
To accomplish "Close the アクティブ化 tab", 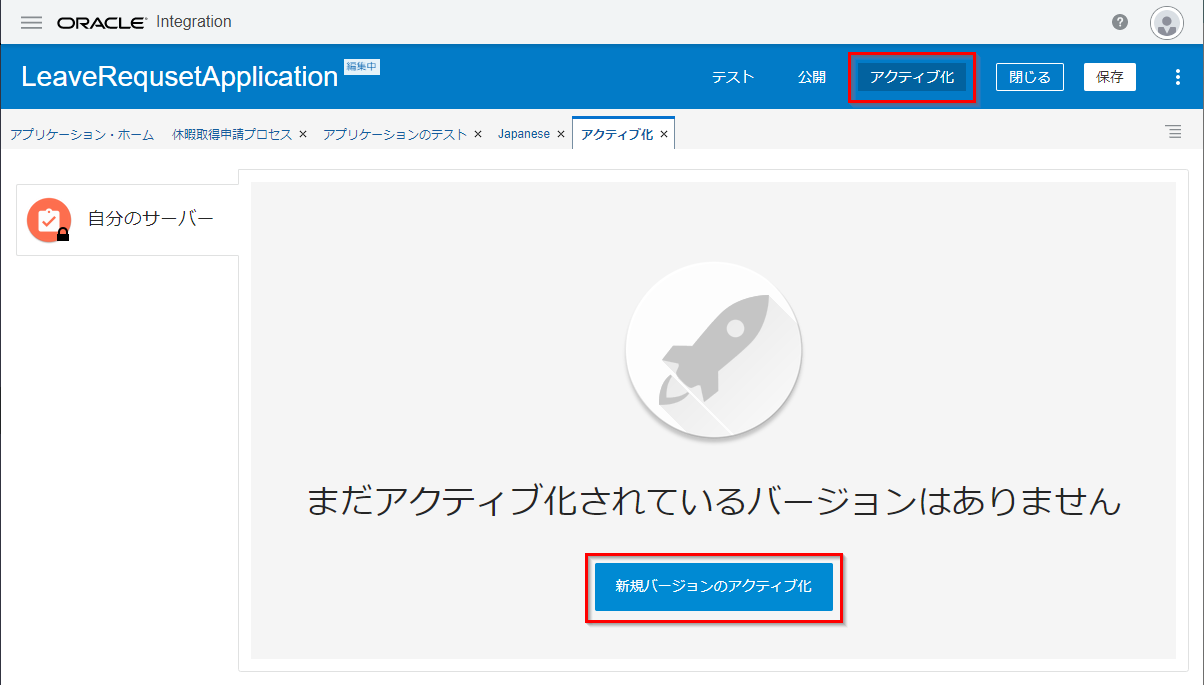I will [x=664, y=134].
